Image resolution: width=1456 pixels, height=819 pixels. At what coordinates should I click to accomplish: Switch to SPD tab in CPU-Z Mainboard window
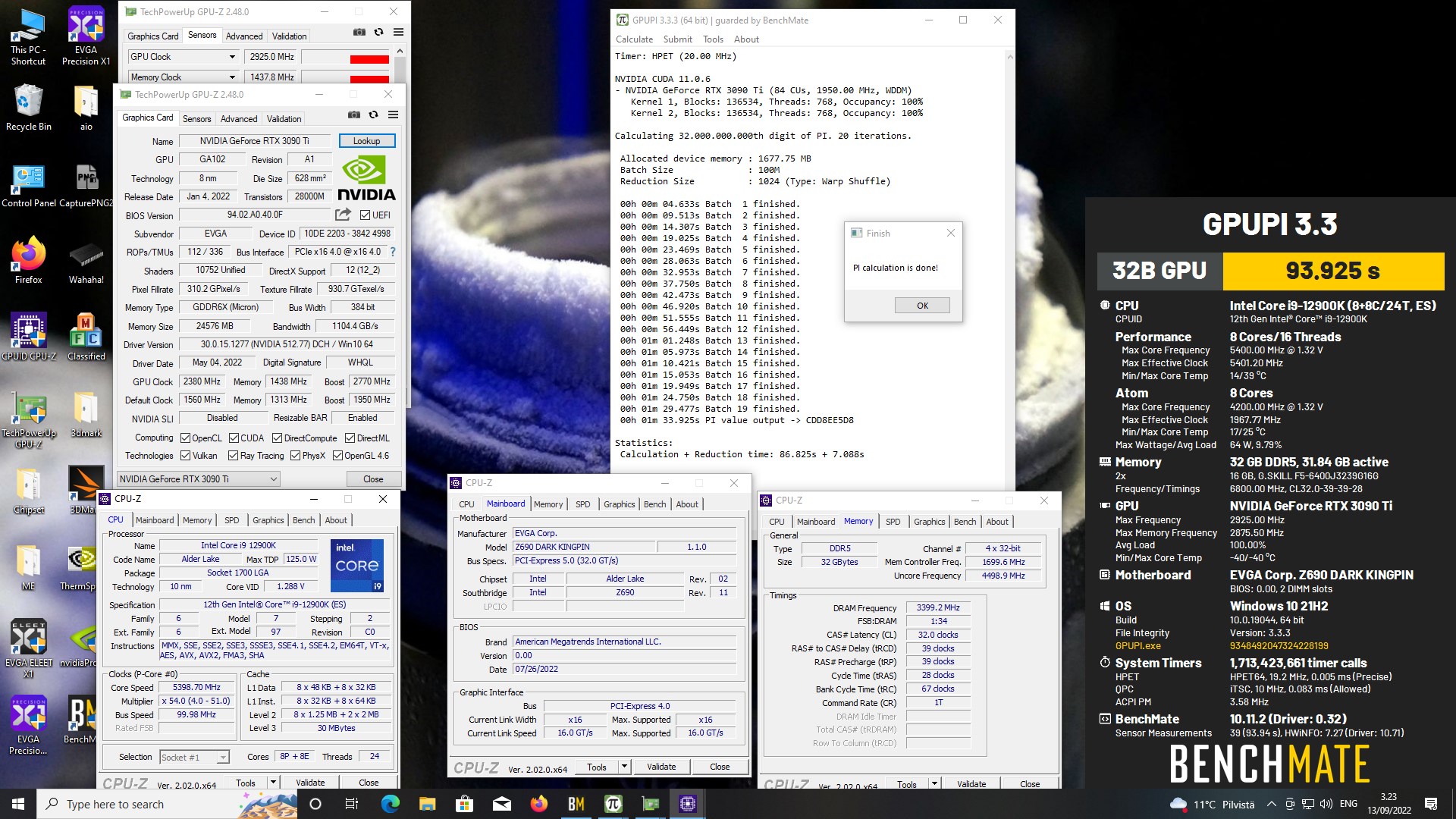click(x=582, y=504)
